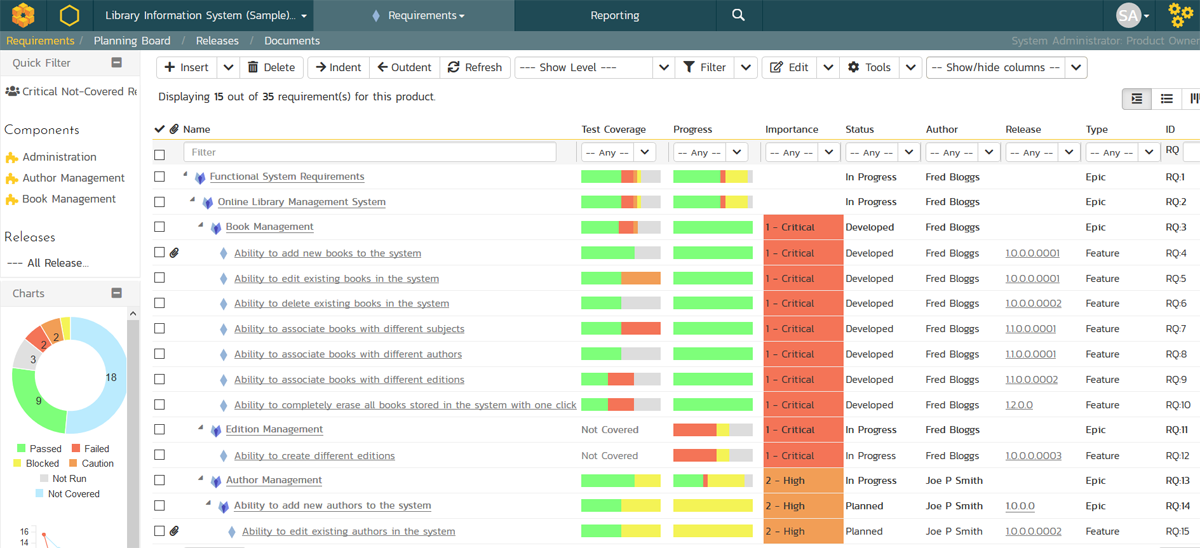The width and height of the screenshot is (1200, 548).
Task: Click the Delete button
Action: [x=271, y=67]
